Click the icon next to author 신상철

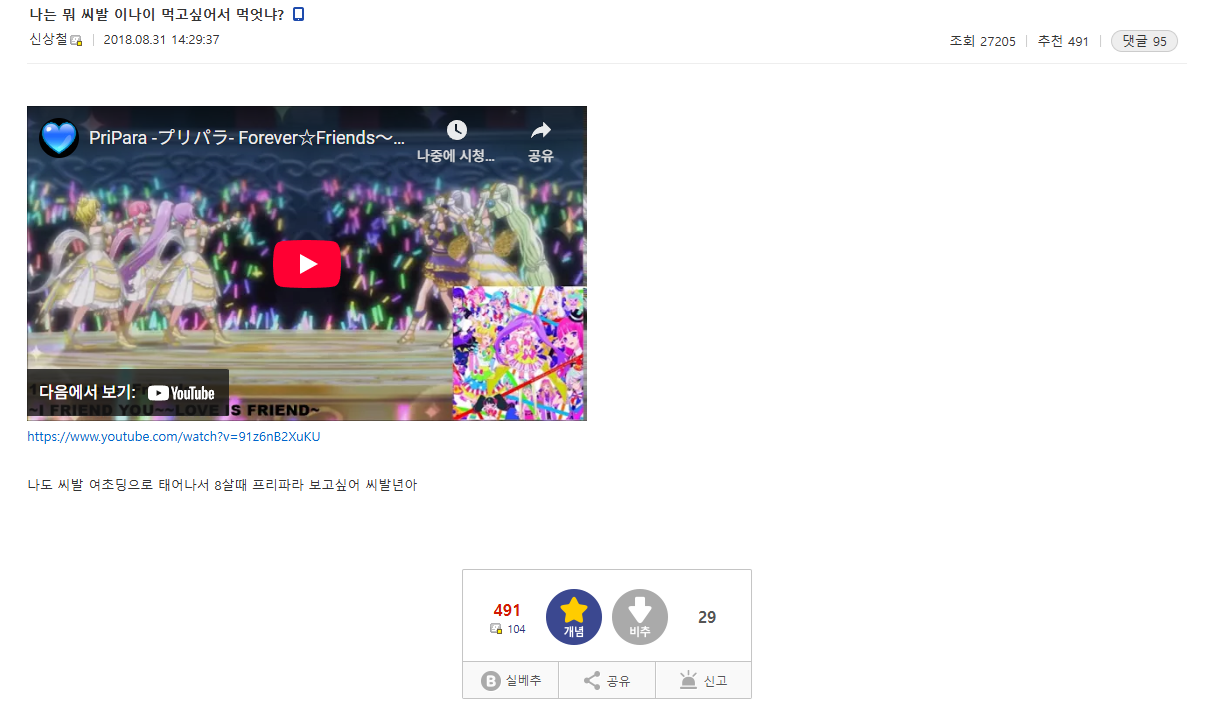coord(76,41)
